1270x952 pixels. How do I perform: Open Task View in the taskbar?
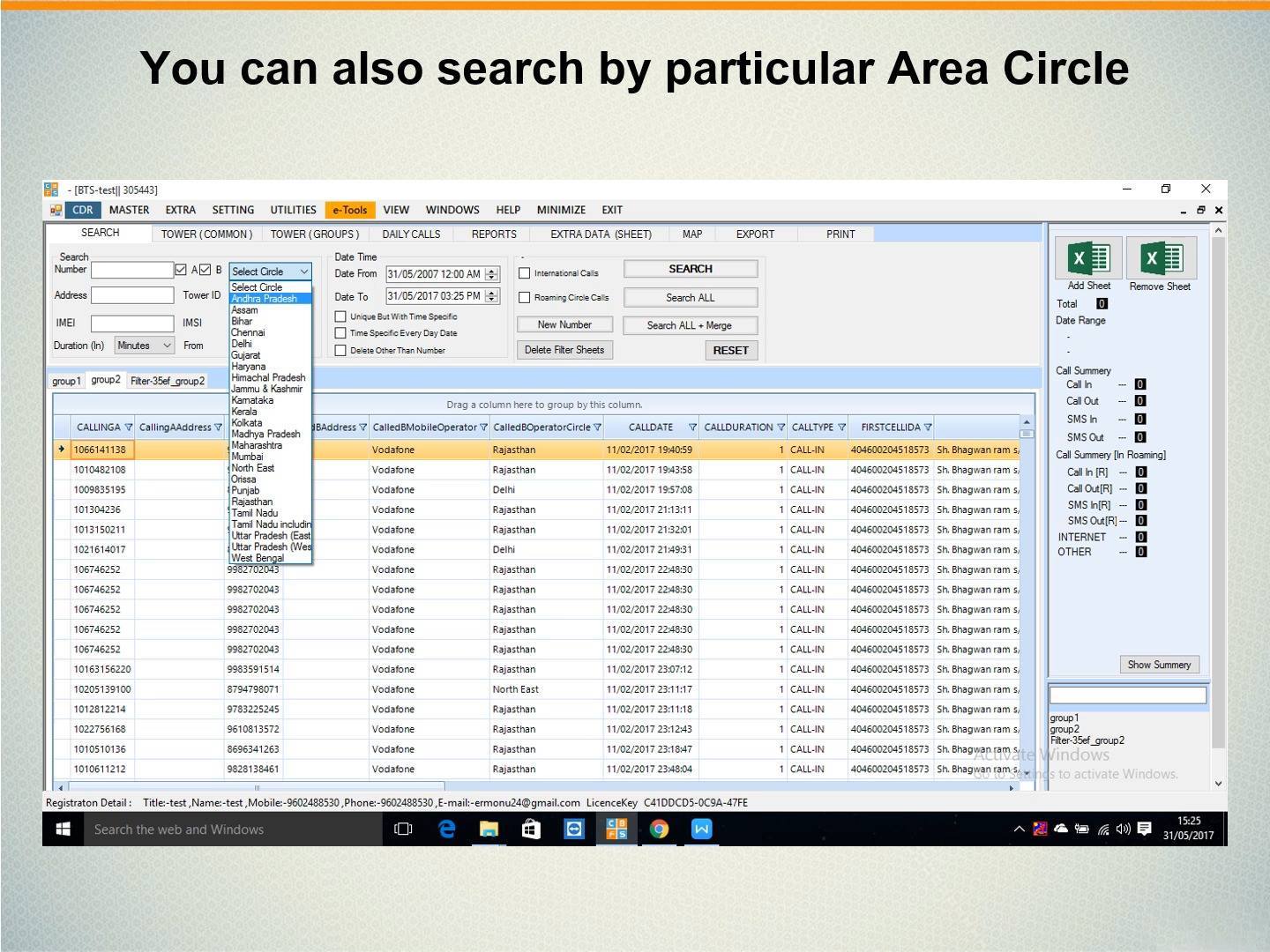pos(403,829)
